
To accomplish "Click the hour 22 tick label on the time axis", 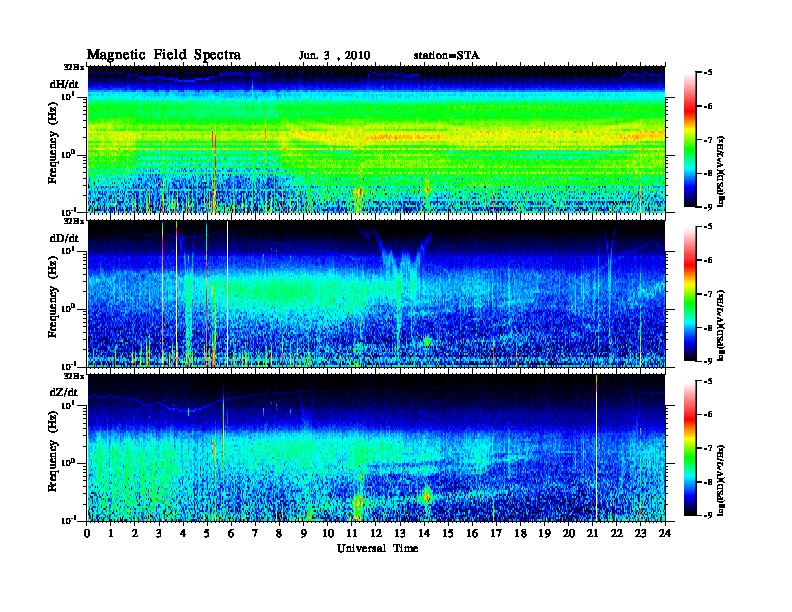I will 617,533.
